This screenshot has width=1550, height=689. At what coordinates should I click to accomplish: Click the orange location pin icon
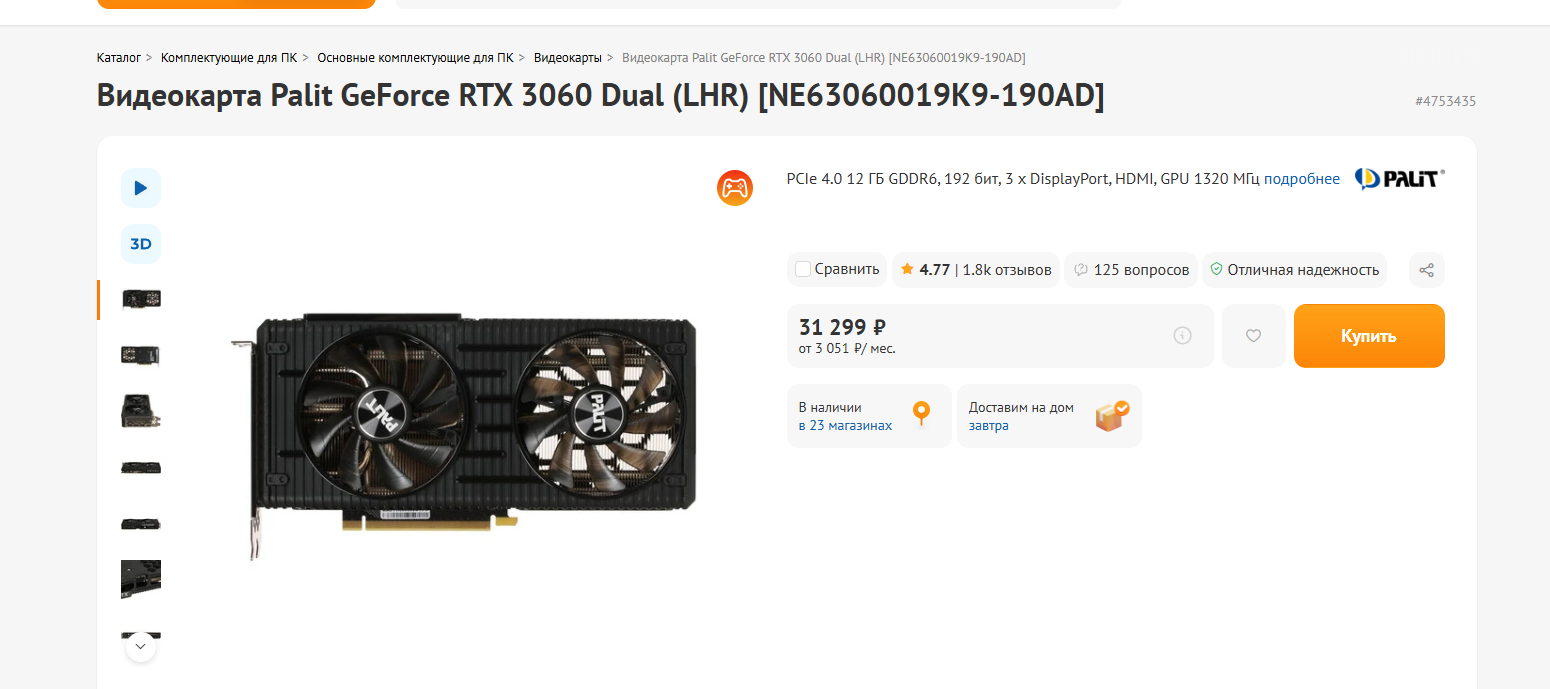pyautogui.click(x=921, y=414)
